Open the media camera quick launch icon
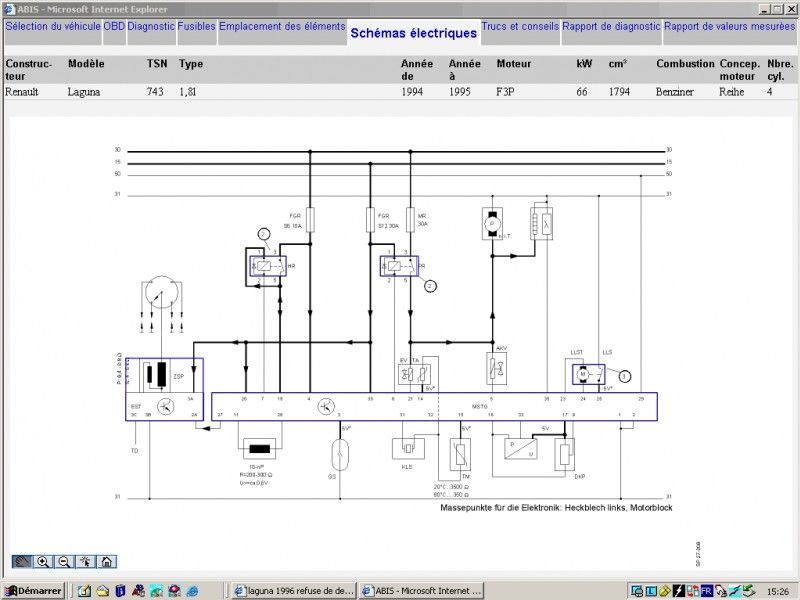Screen dimensions: 800x600 [x=138, y=591]
